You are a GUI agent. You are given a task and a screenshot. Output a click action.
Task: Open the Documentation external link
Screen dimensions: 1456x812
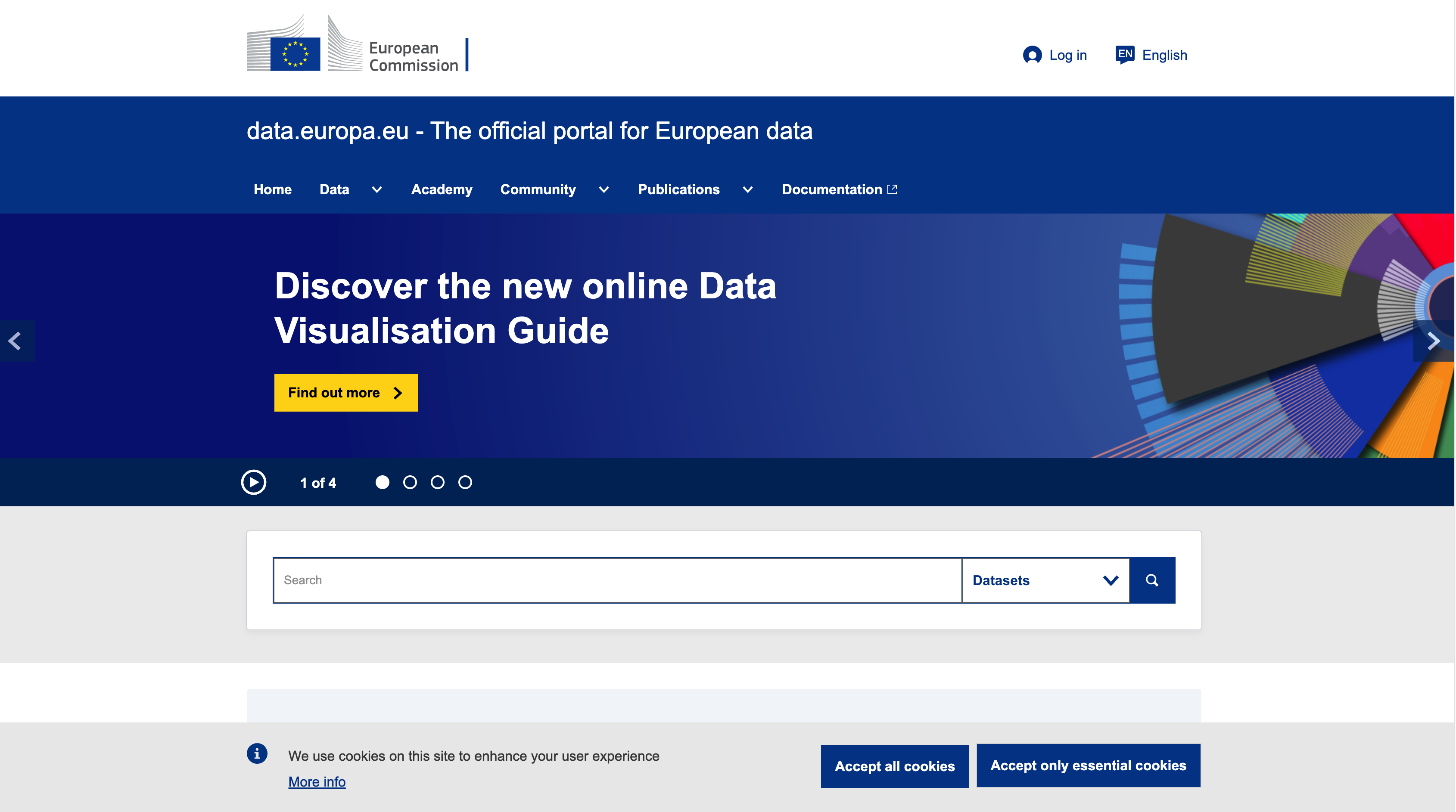click(x=839, y=189)
